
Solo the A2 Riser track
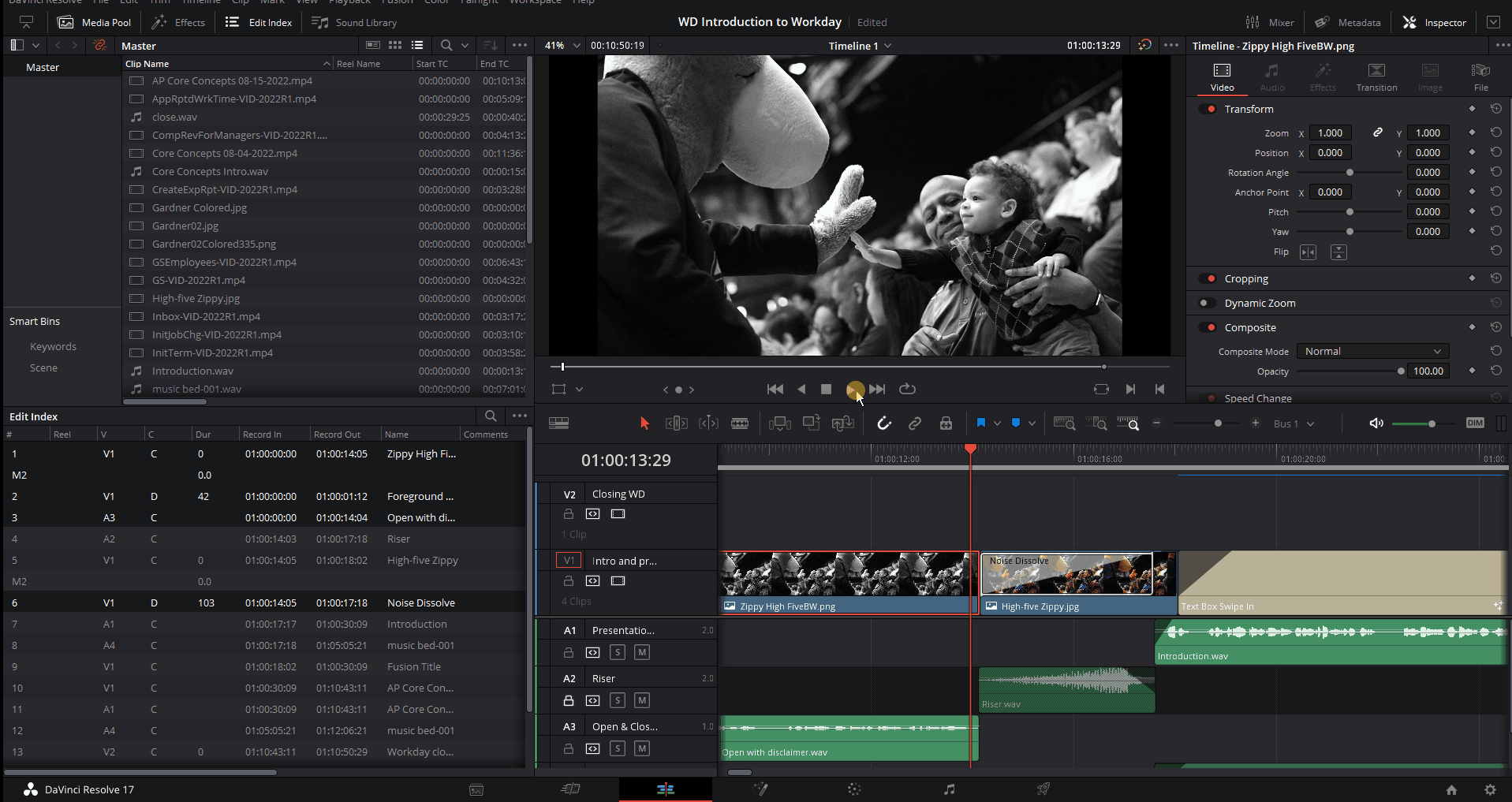click(618, 700)
